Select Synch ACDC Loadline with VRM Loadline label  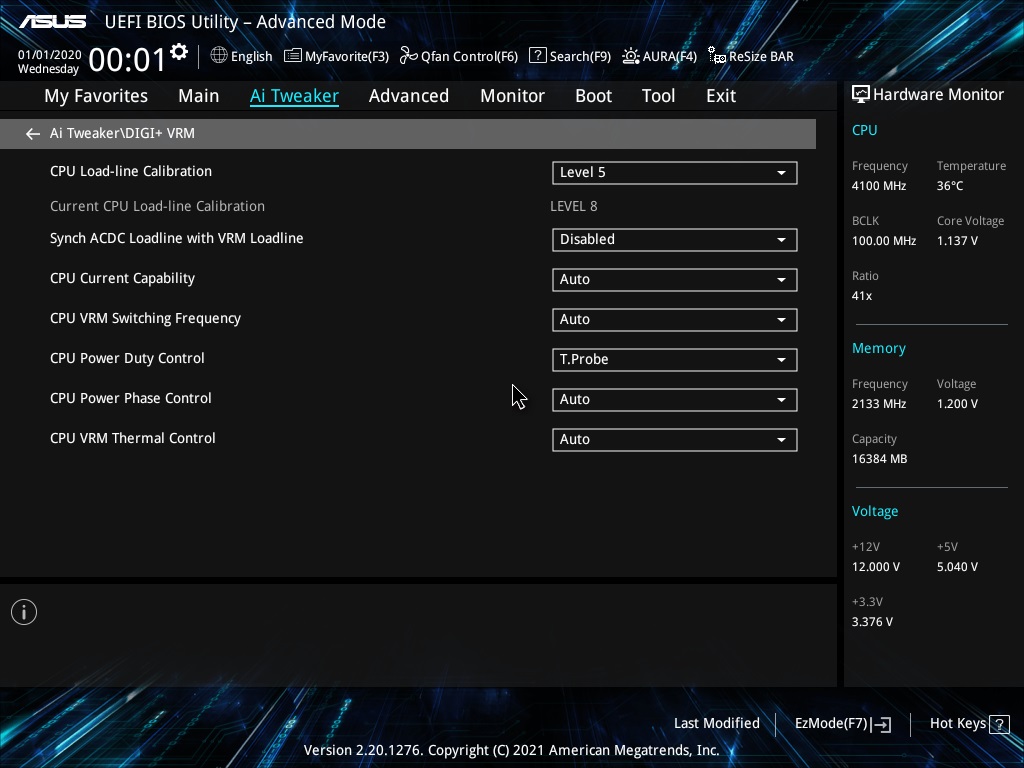(176, 238)
